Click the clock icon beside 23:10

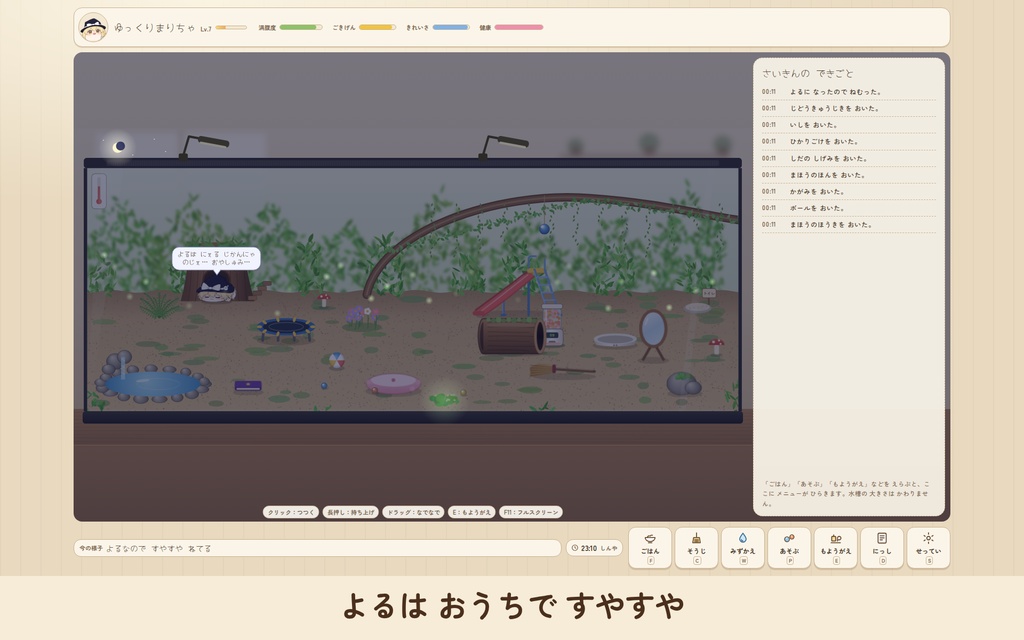coord(575,548)
